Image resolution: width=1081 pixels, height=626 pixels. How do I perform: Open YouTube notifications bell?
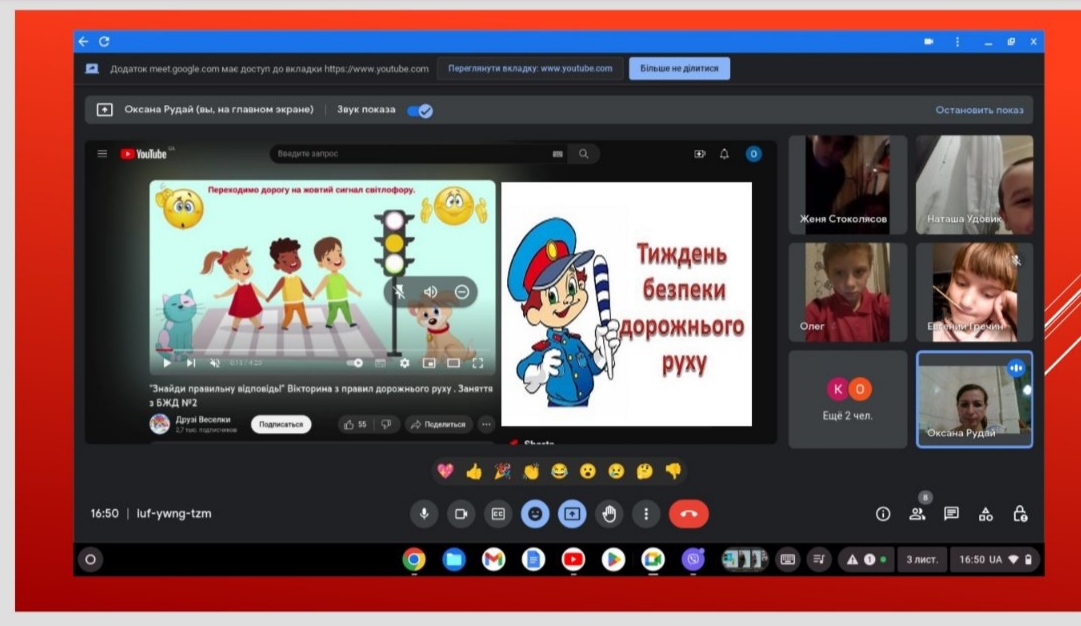point(724,154)
